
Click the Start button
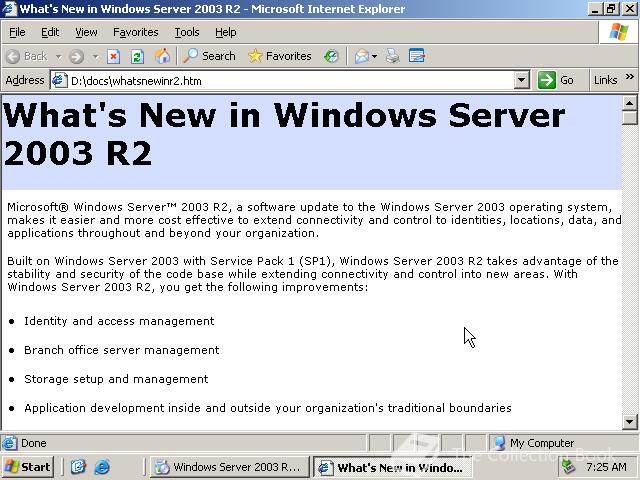point(28,467)
